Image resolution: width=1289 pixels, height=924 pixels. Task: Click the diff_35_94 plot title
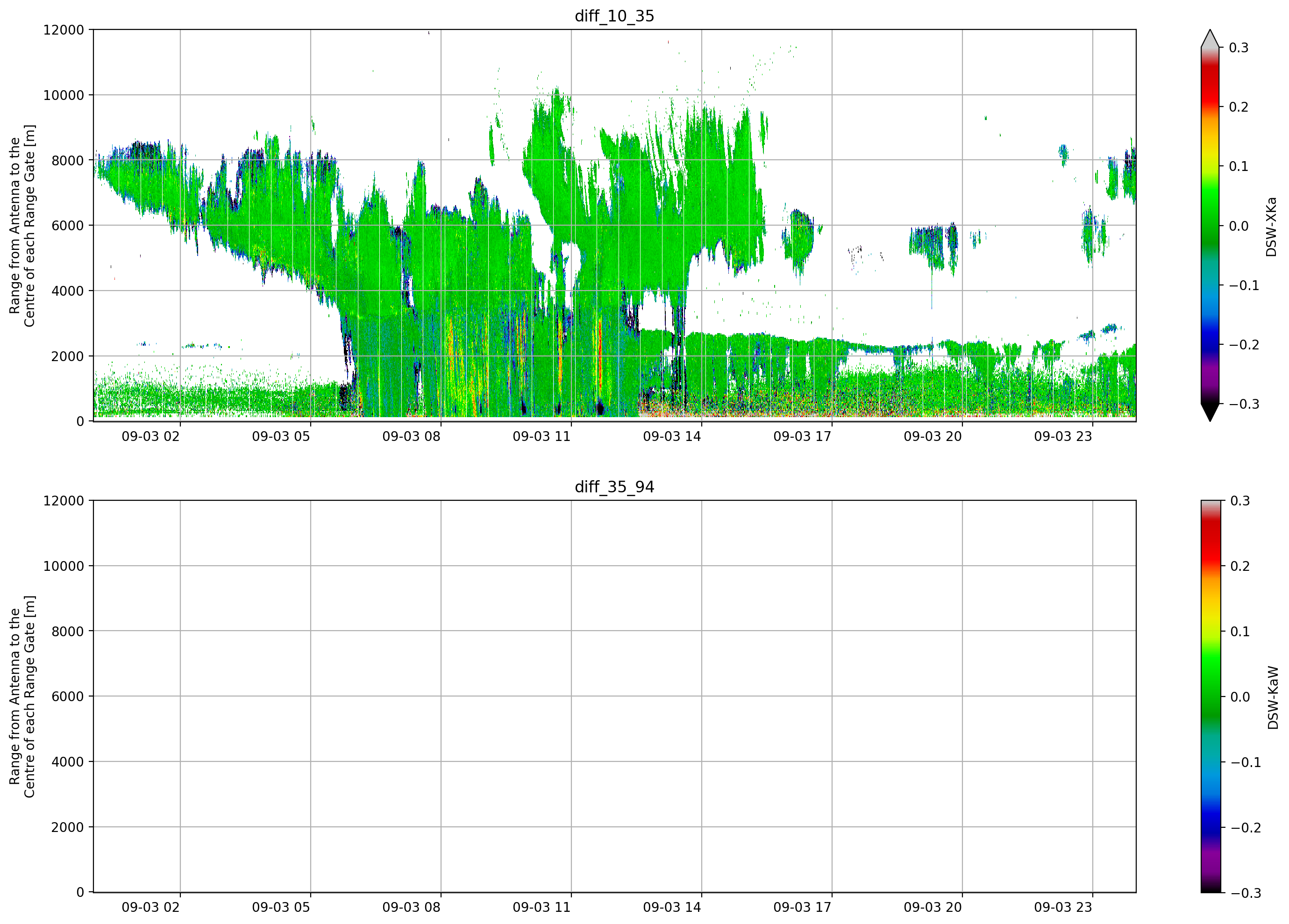click(x=614, y=487)
